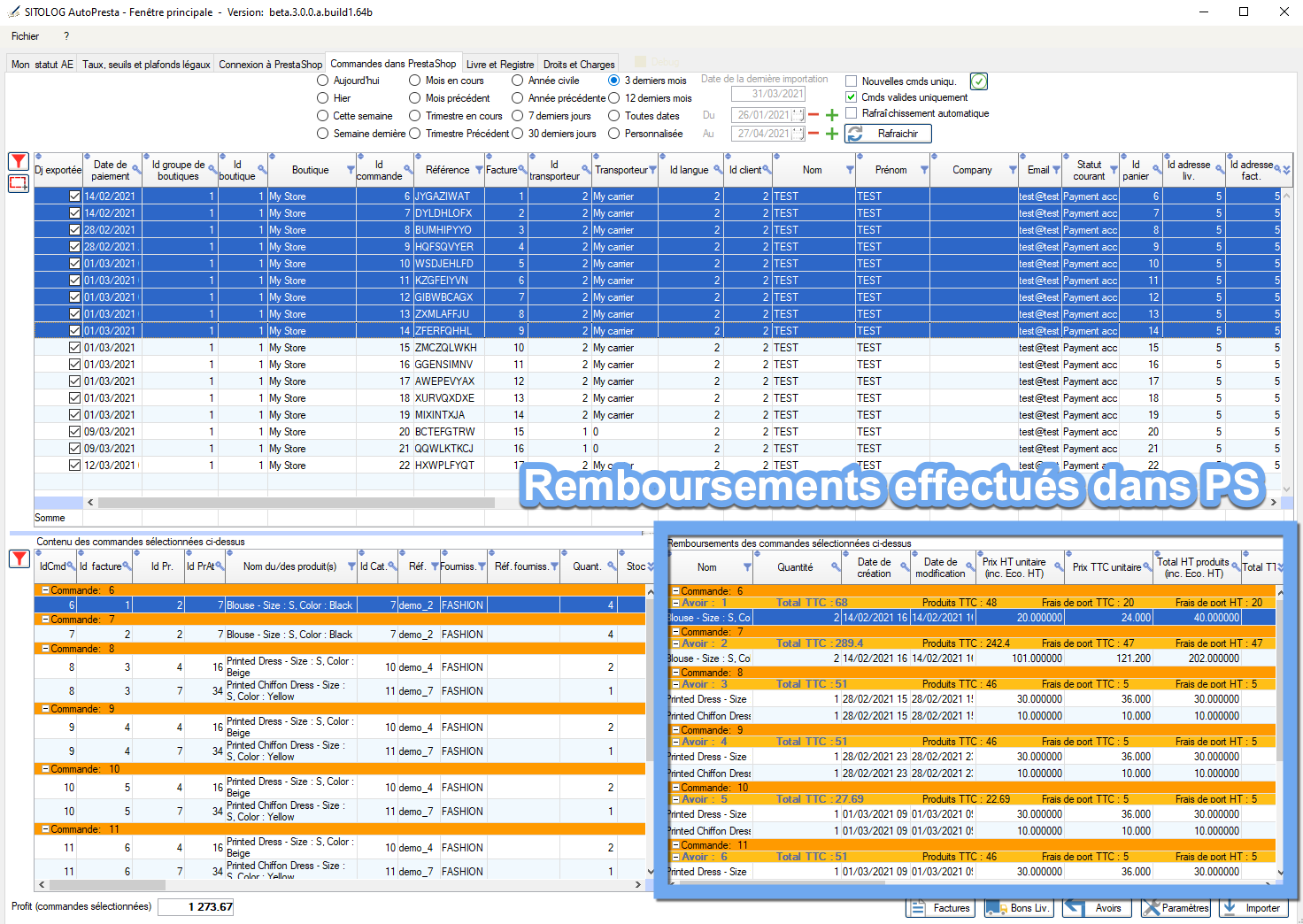Viewport: 1303px width, 924px height.
Task: Open filter dropdown on Nom column
Action: coord(850,170)
